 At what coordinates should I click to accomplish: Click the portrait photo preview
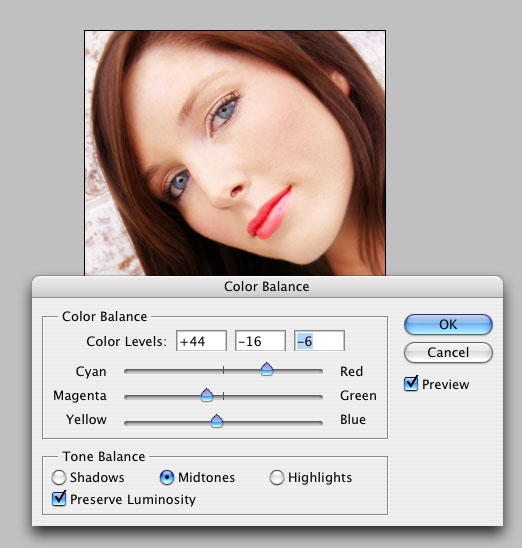point(235,153)
